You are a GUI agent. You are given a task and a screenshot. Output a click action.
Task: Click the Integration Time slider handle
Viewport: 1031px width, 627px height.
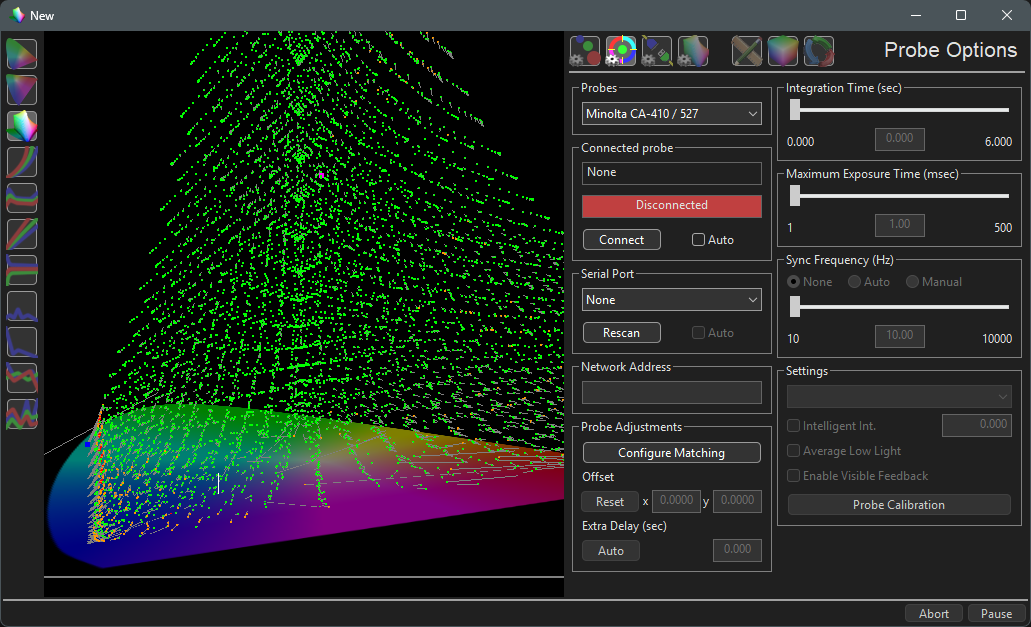tap(795, 110)
